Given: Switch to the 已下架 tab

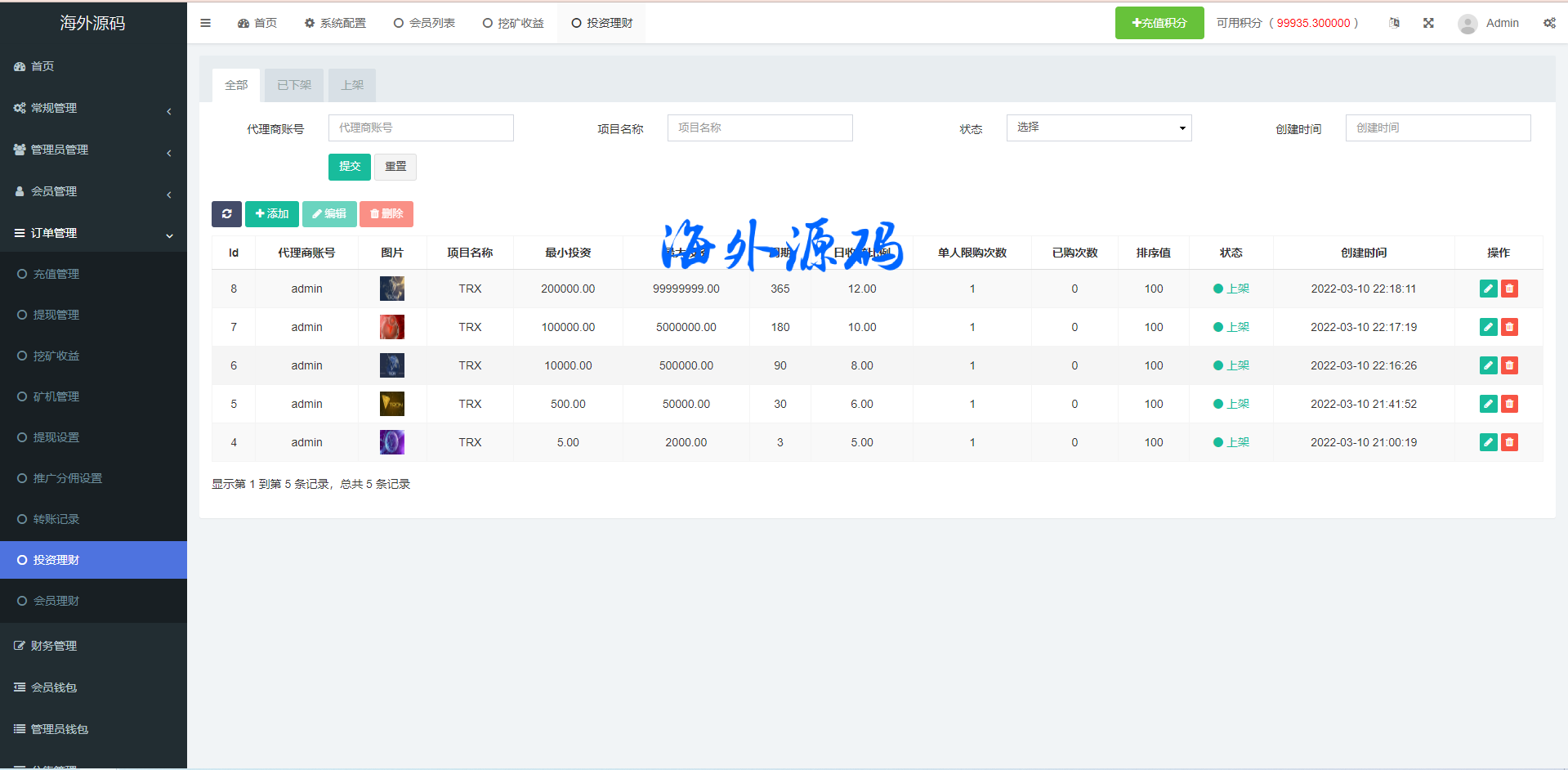Looking at the screenshot, I should [294, 85].
